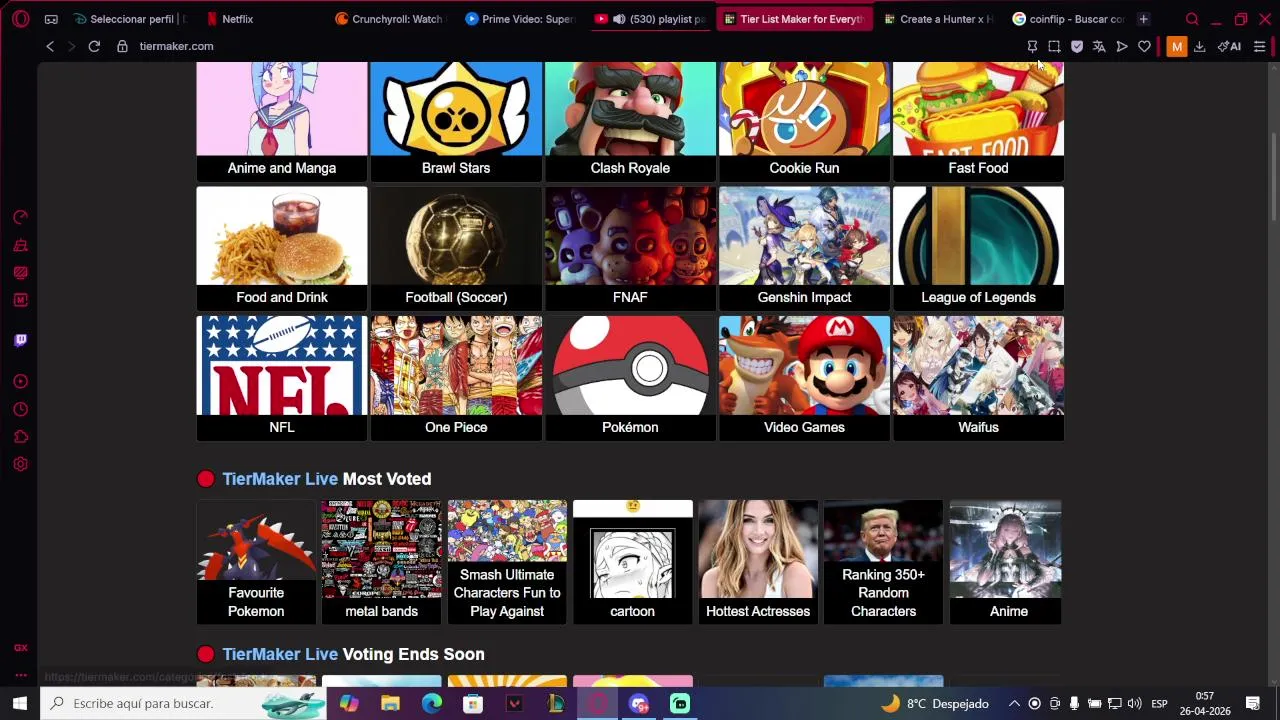The image size is (1280, 720).
Task: Open the metal bands live vote
Action: [x=382, y=562]
